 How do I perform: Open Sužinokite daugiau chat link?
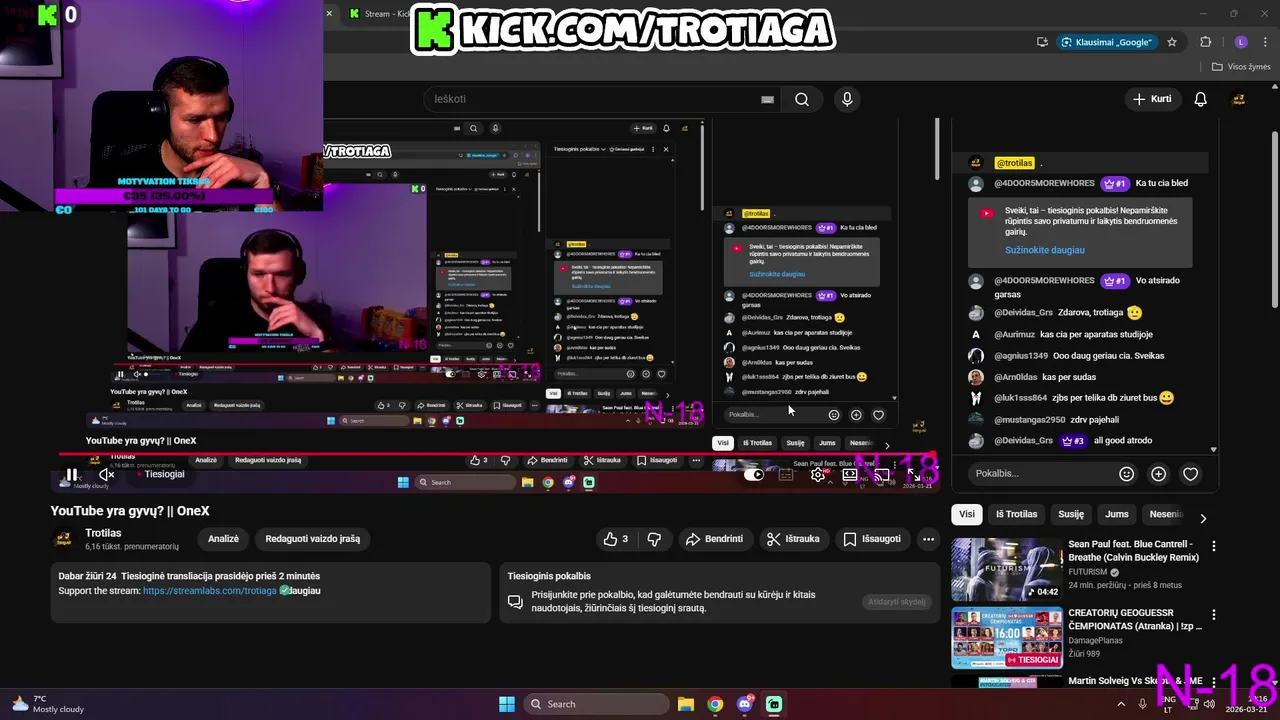pos(1045,250)
